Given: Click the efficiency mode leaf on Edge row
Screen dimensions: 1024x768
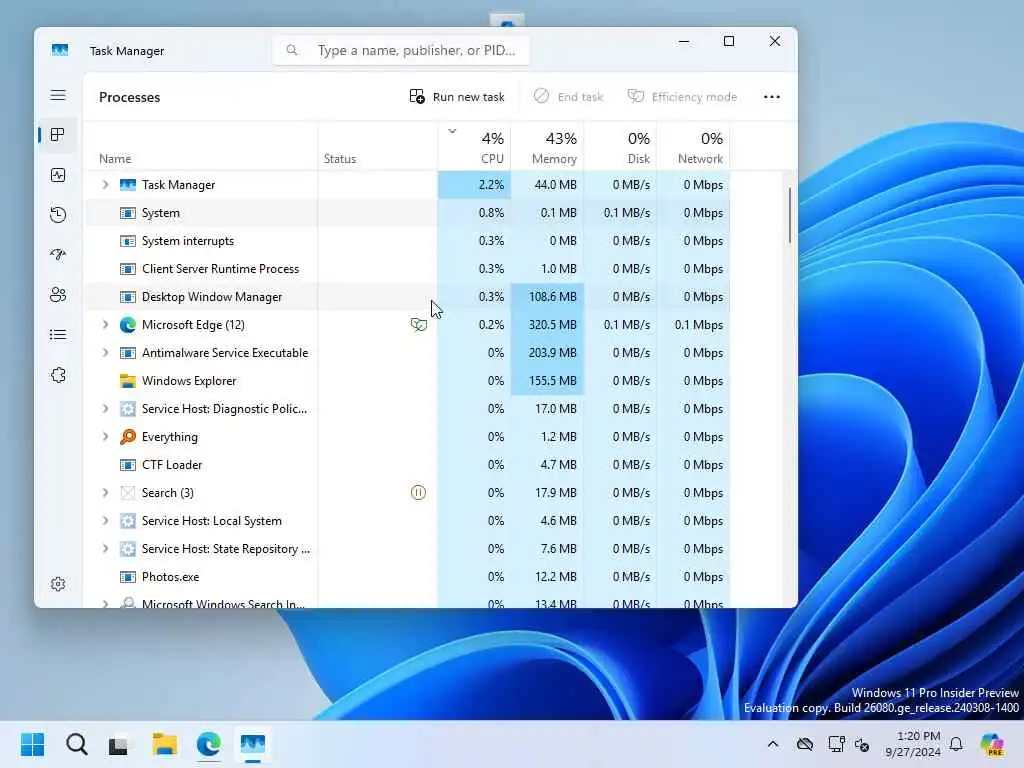Looking at the screenshot, I should click(419, 325).
